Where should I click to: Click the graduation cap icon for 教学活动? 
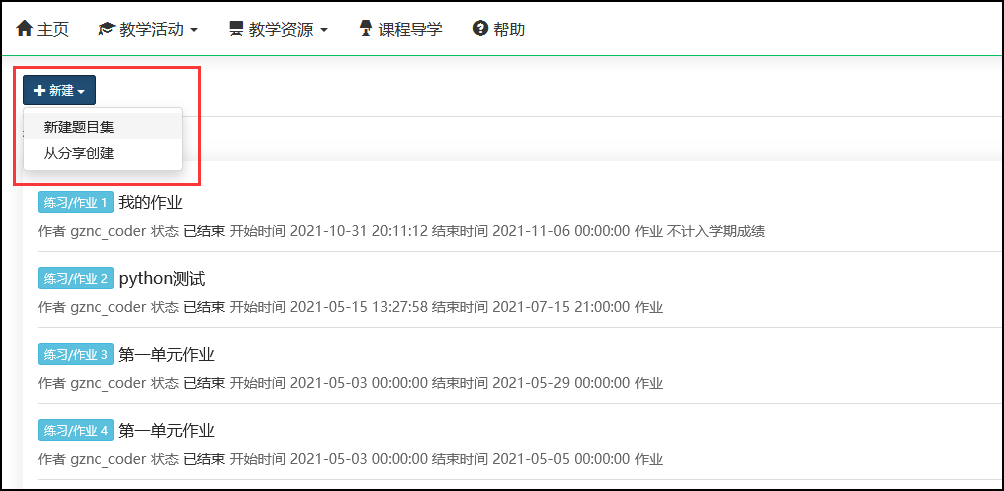click(x=106, y=29)
